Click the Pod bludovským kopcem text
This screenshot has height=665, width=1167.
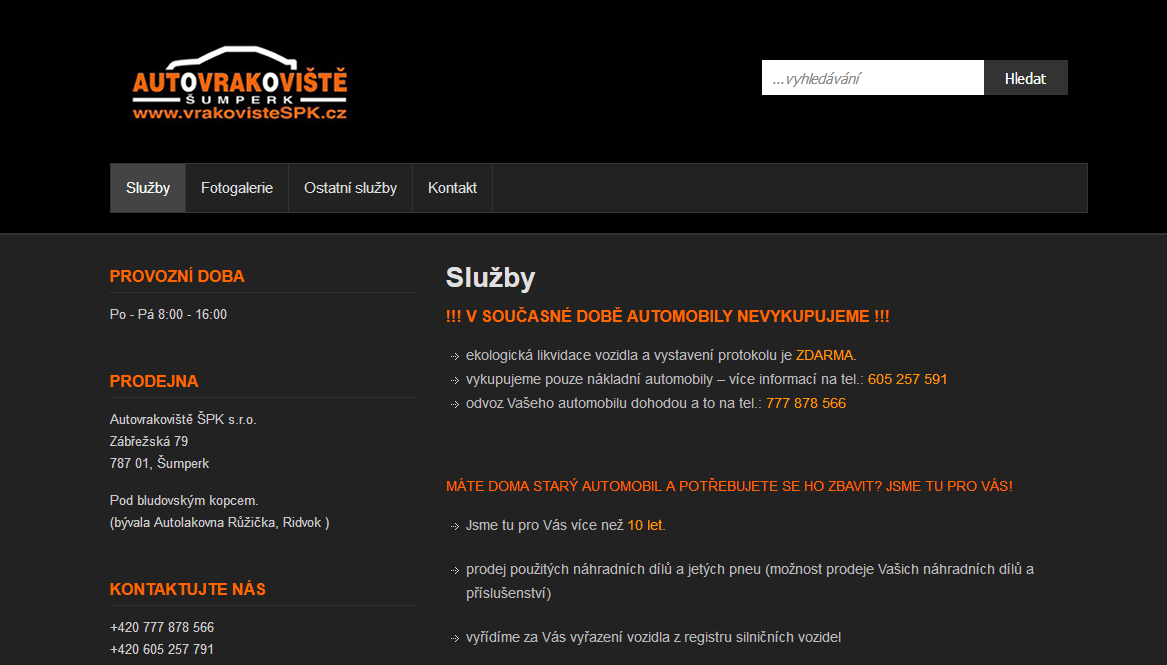tap(184, 501)
